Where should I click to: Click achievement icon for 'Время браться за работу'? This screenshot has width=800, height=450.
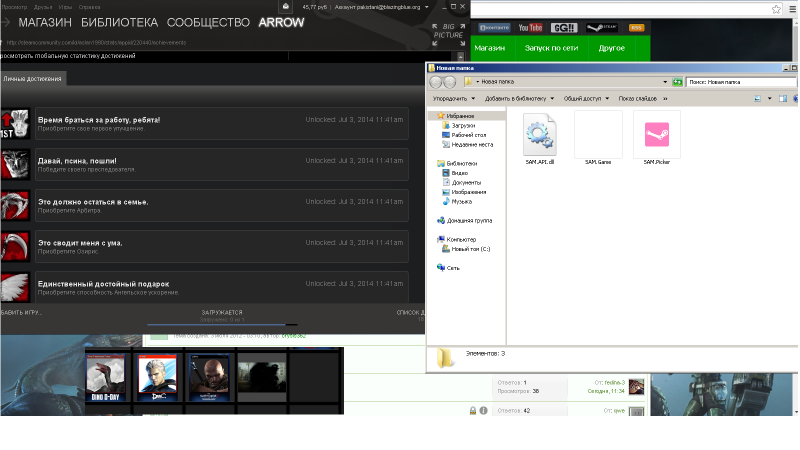[x=15, y=123]
